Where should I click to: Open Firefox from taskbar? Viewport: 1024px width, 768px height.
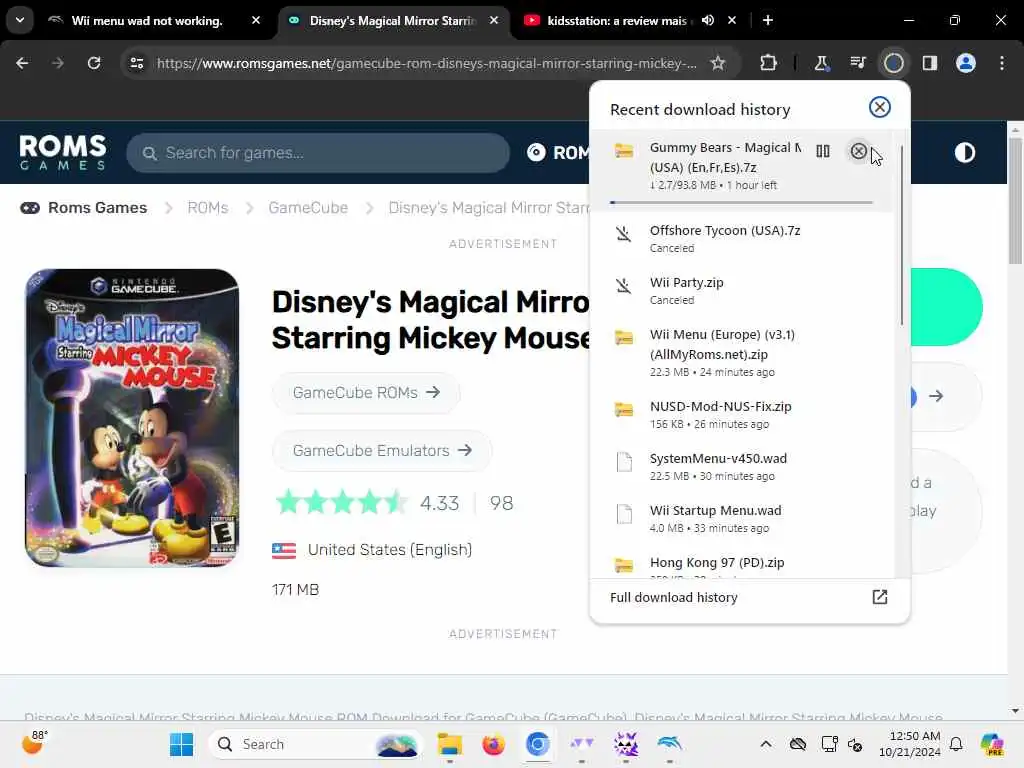tap(493, 744)
